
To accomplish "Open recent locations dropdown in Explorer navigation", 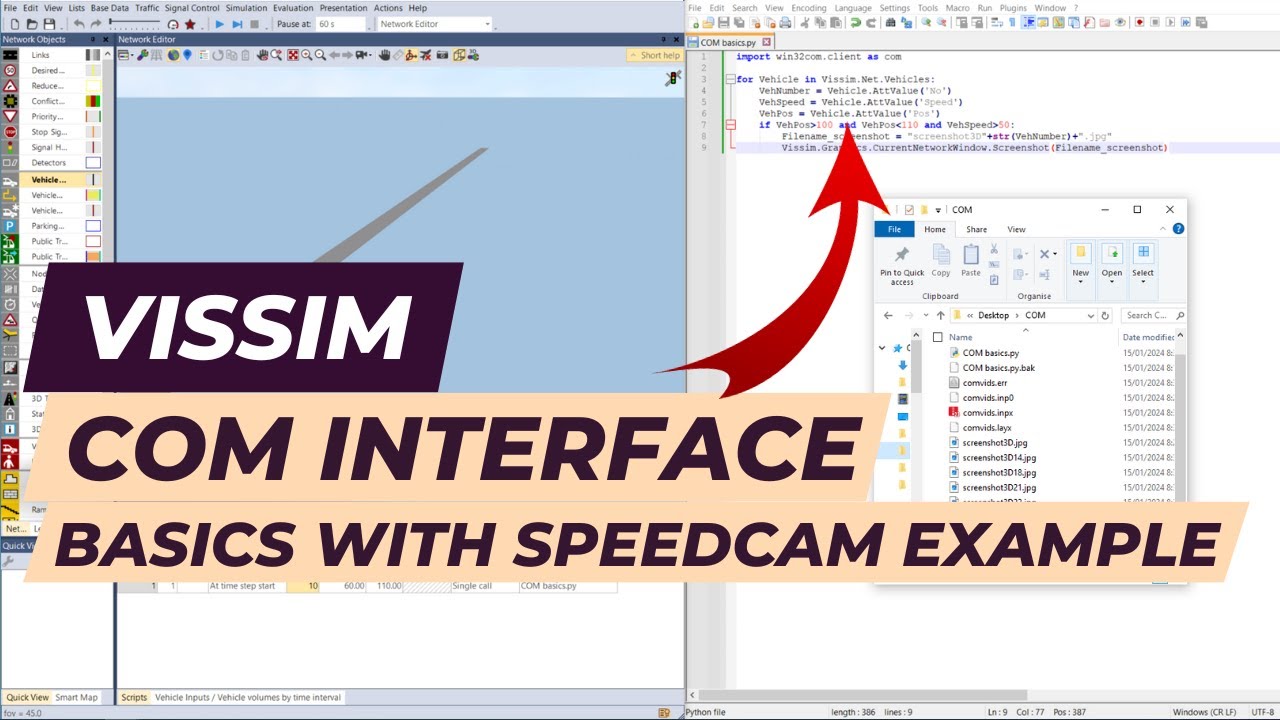I will [925, 315].
